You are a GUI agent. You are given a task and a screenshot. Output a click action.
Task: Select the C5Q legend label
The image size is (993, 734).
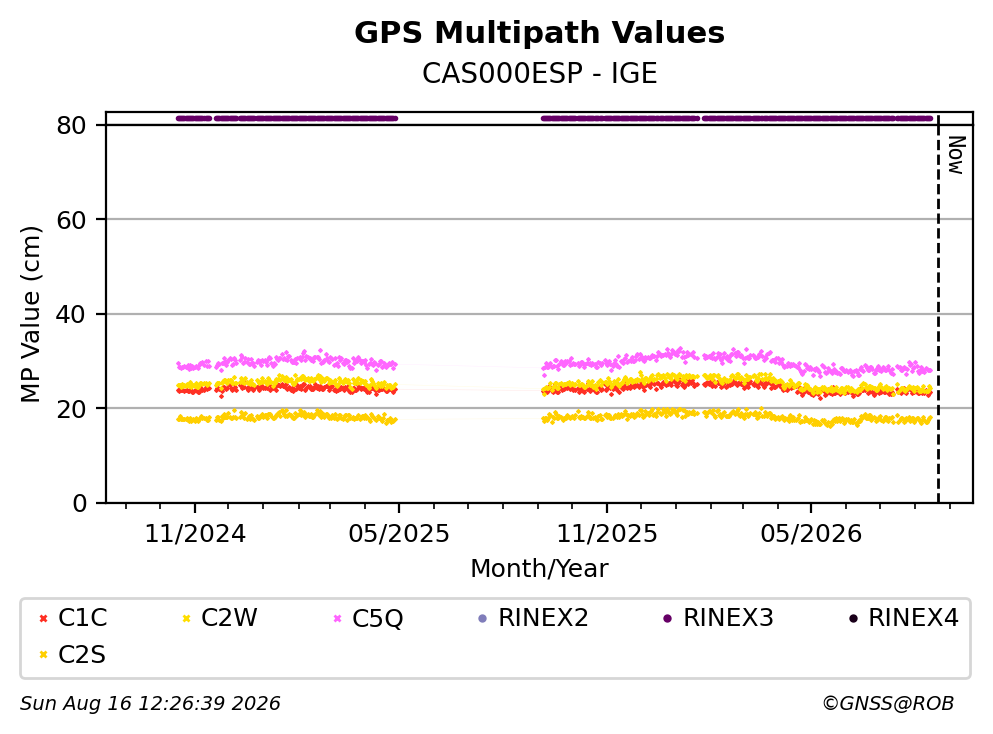pos(377,618)
